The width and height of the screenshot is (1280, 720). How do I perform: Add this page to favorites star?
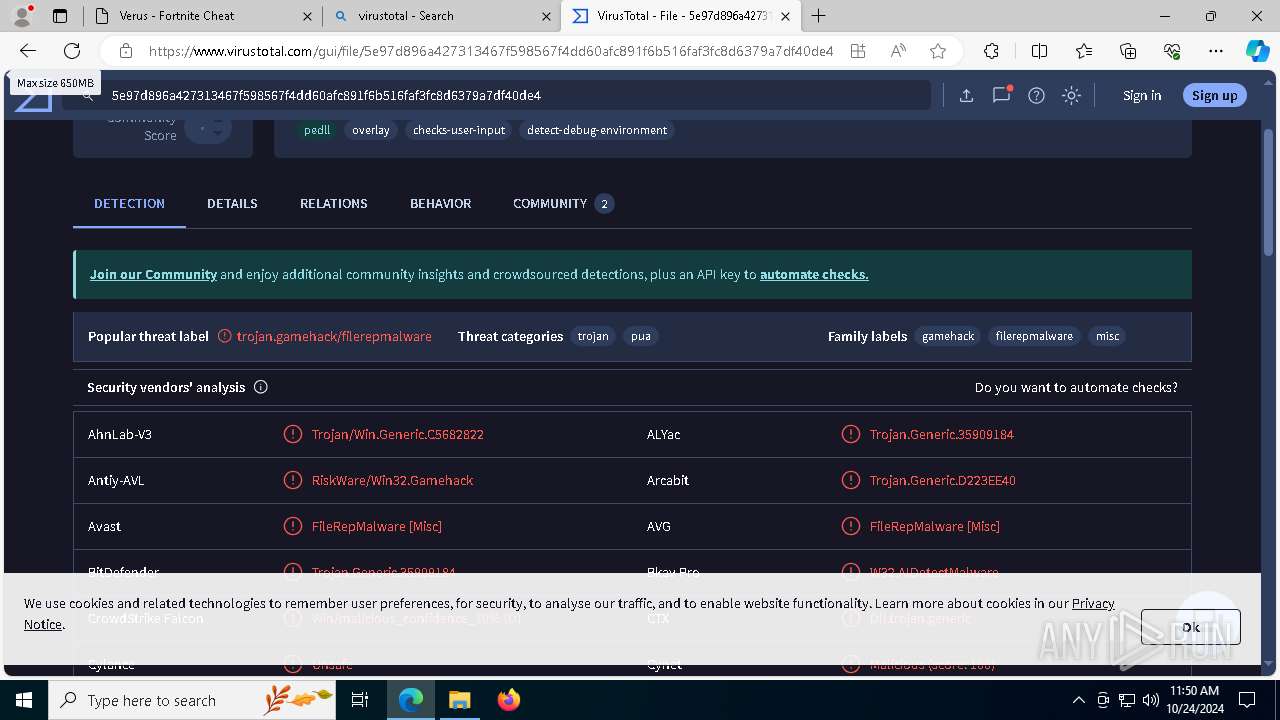(x=938, y=51)
